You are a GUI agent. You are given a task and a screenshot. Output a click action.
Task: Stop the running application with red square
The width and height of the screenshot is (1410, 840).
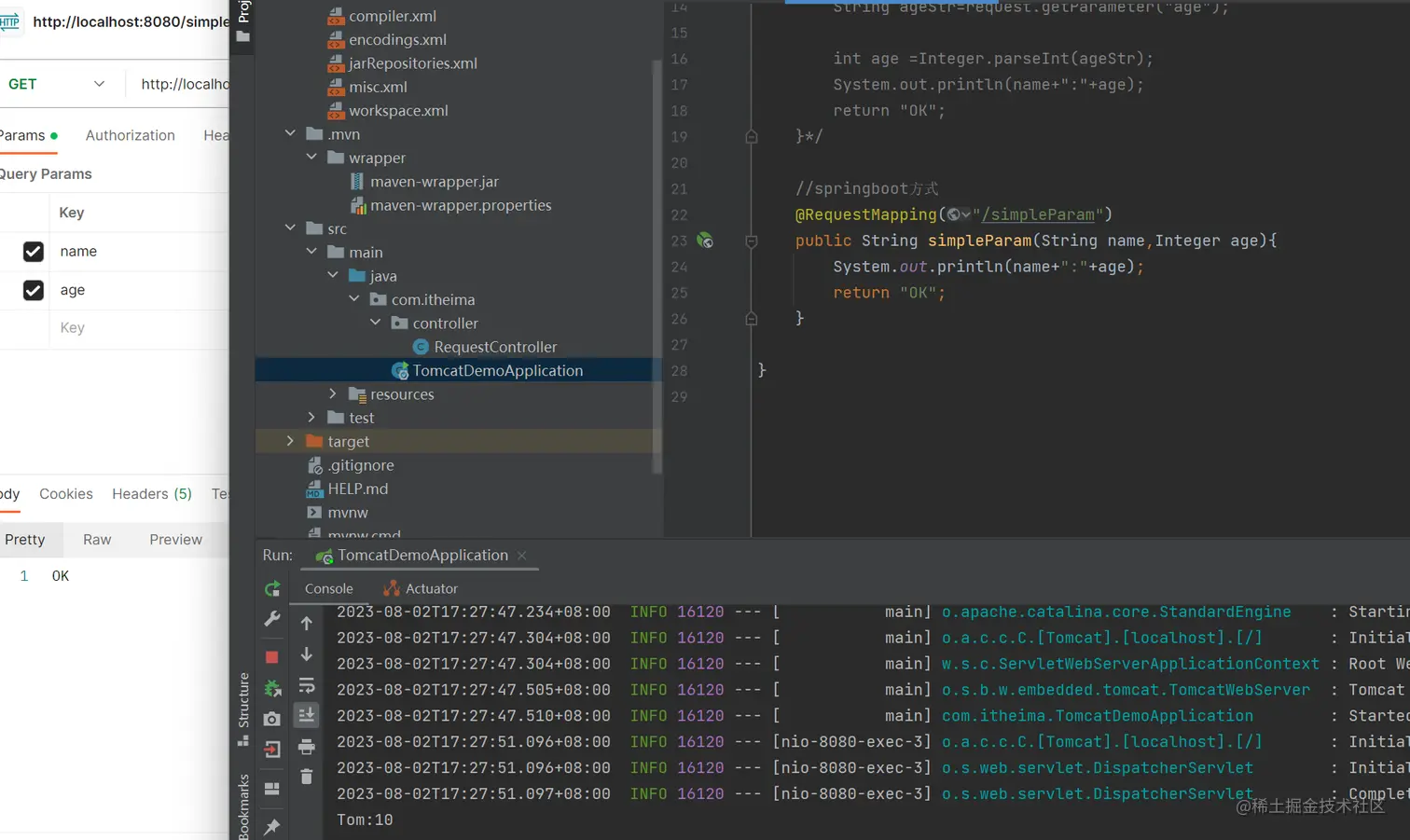[x=272, y=657]
